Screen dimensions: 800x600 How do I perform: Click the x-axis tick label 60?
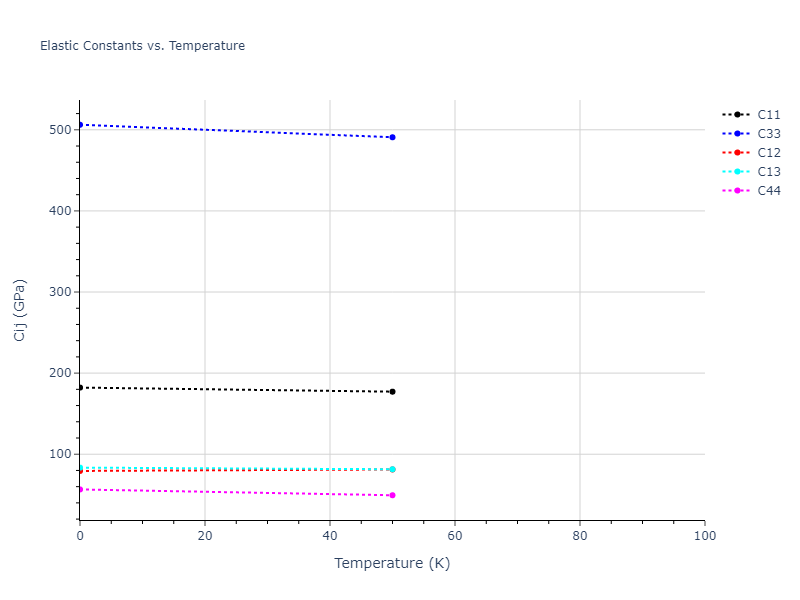pos(455,537)
